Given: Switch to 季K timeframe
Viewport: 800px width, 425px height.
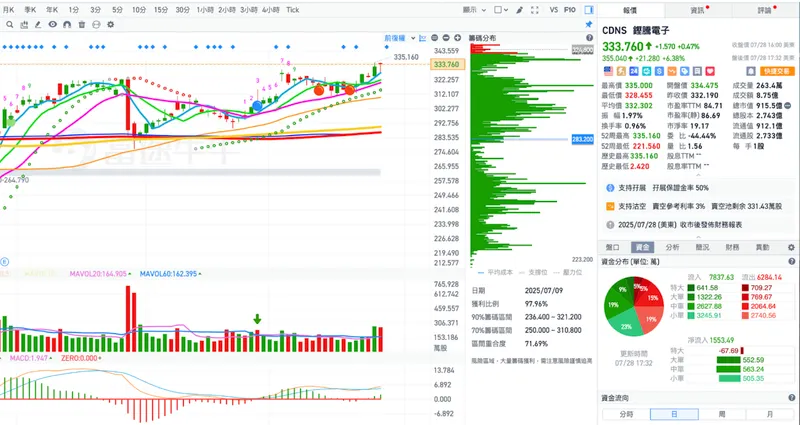Looking at the screenshot, I should point(30,10).
